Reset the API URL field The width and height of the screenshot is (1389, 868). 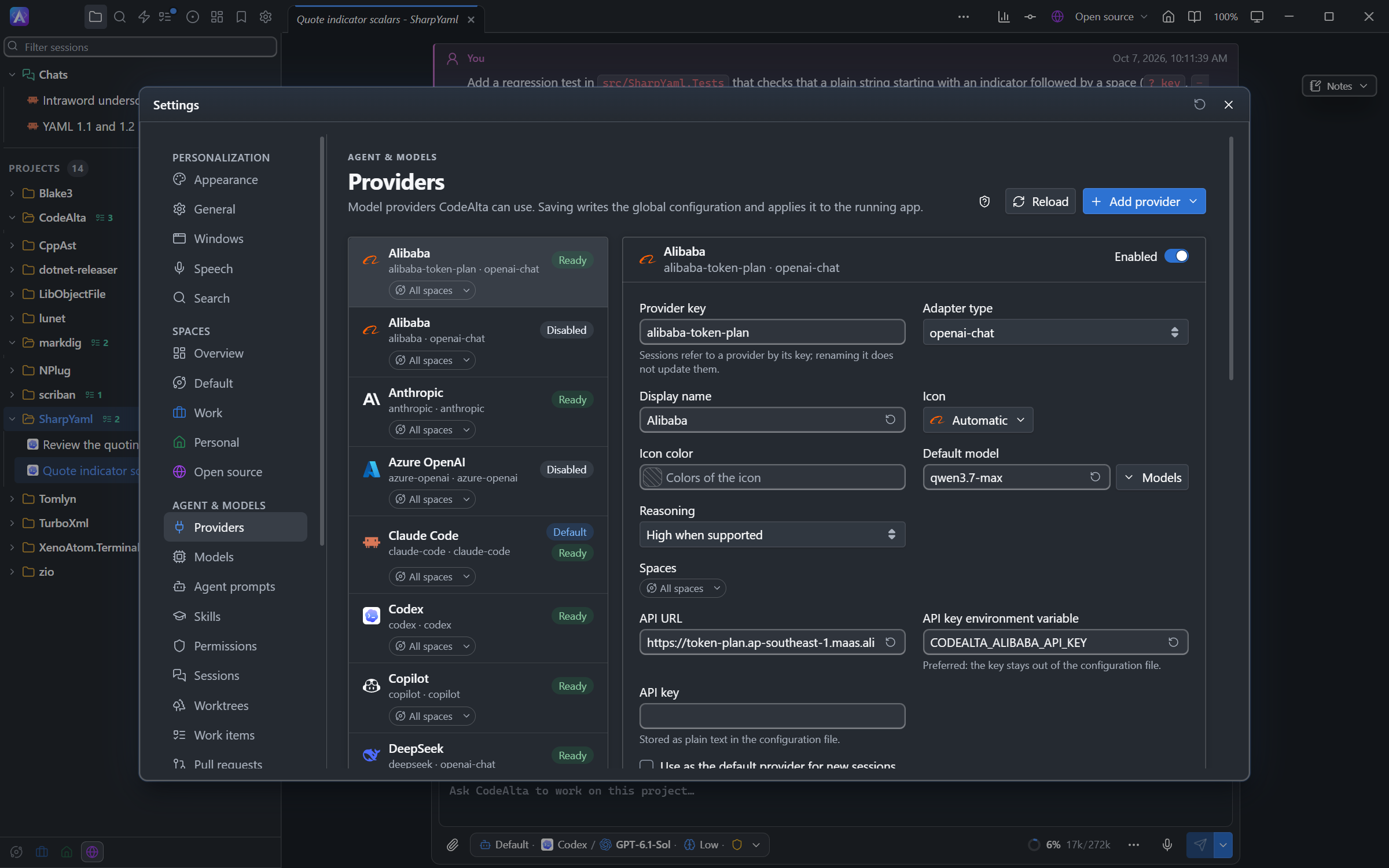[890, 642]
